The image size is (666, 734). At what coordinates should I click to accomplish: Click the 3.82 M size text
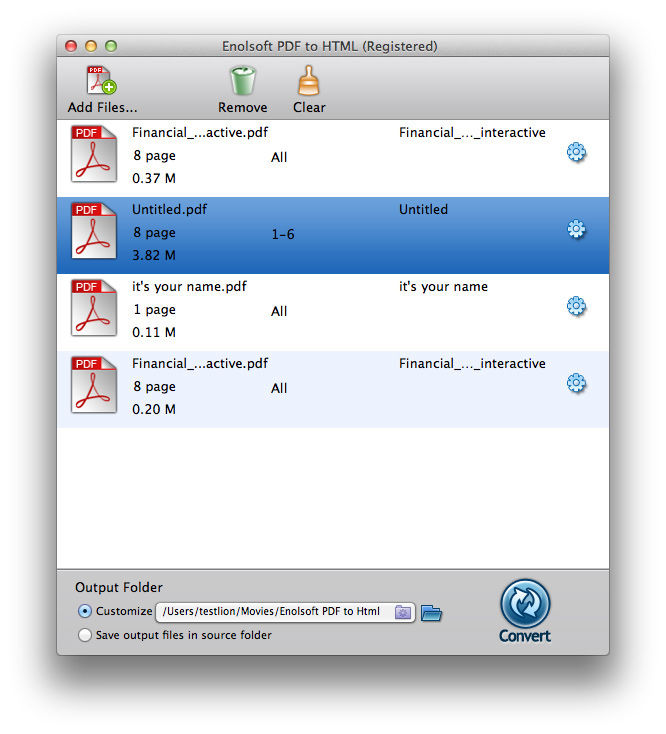[154, 255]
